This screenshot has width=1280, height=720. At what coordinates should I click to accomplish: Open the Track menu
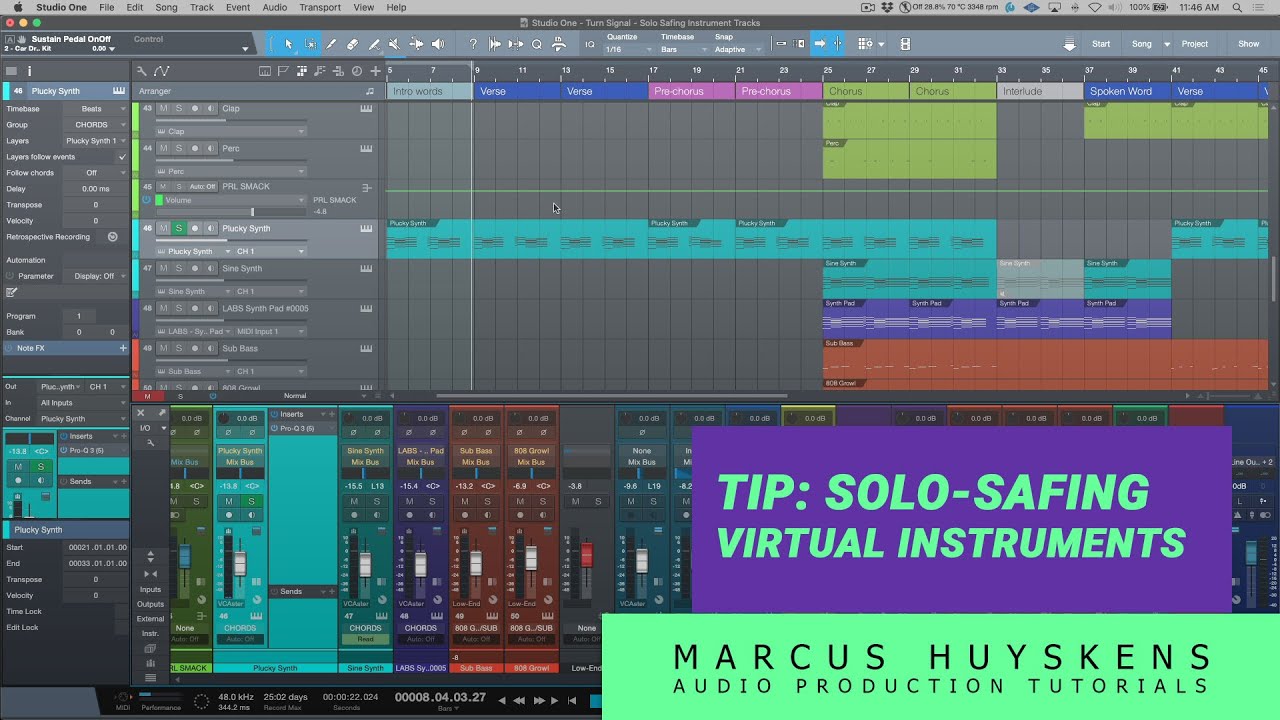[x=202, y=7]
